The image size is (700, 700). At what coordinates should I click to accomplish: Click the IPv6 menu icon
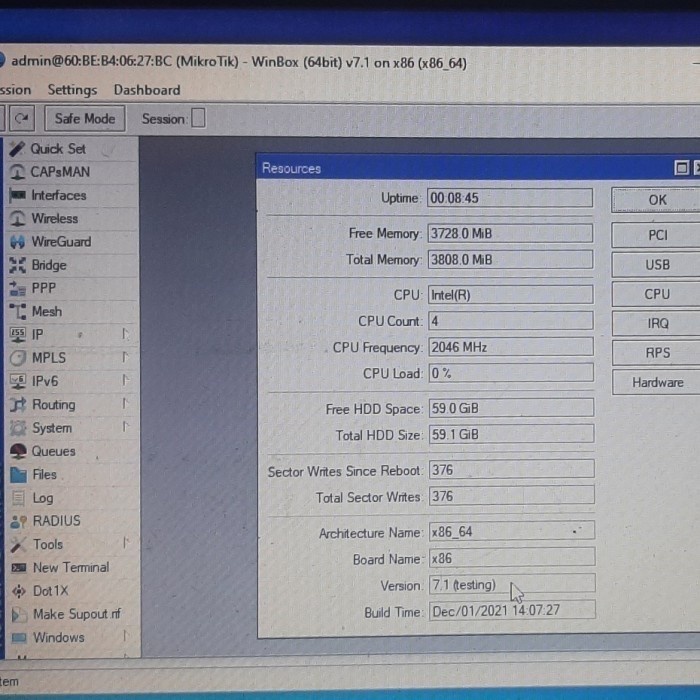click(18, 381)
